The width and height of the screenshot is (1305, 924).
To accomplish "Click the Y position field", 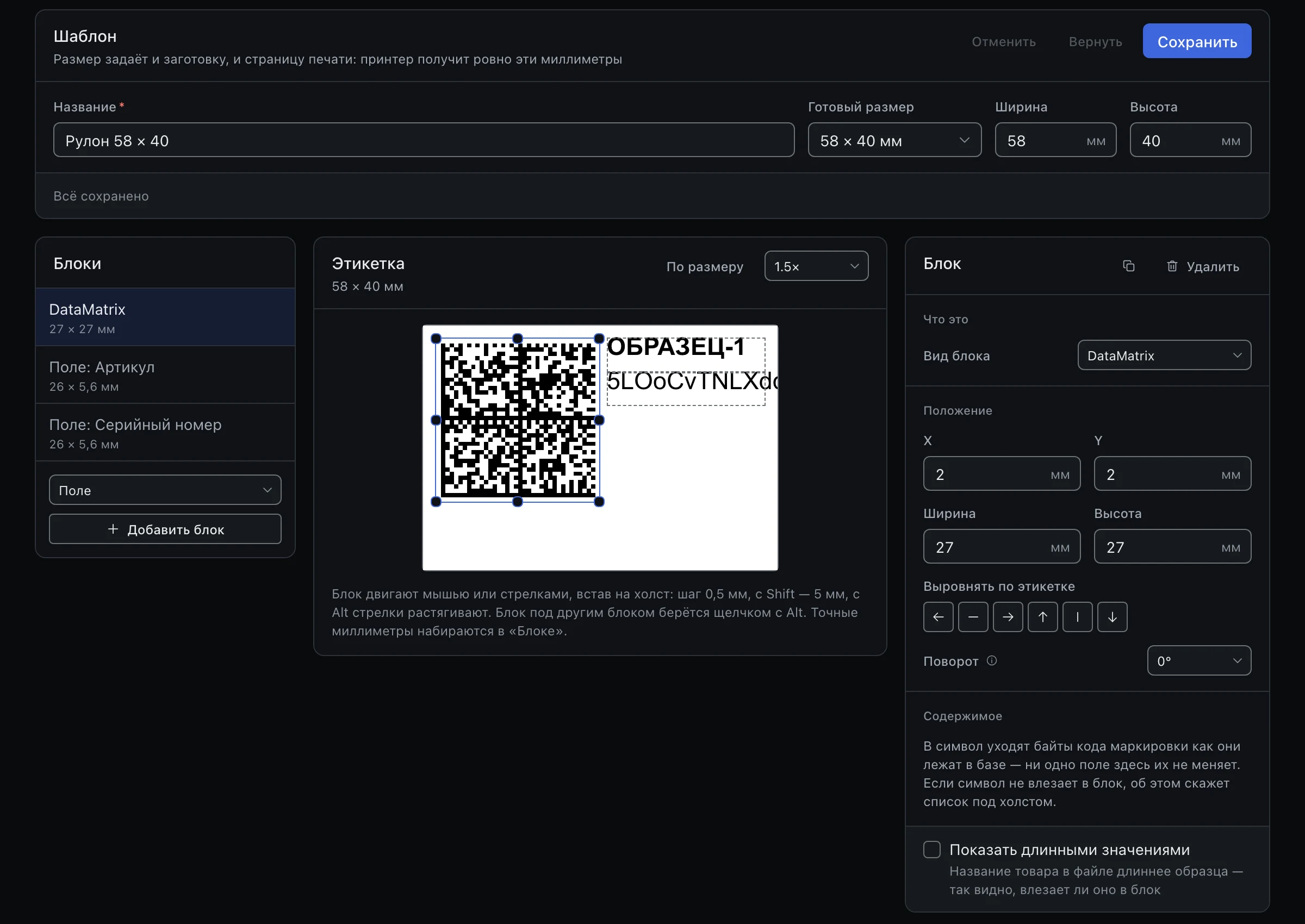I will coord(1172,473).
